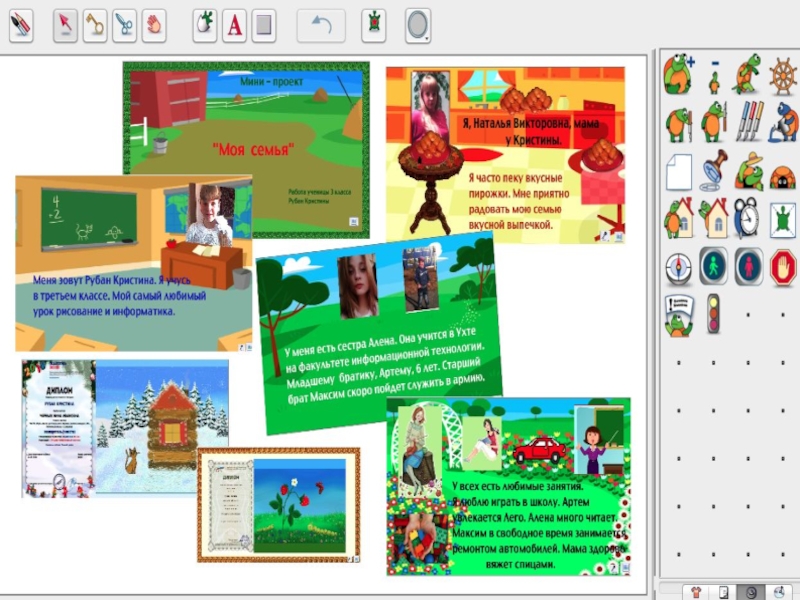Click the second turtle with raised pen icon
Viewport: 800px width, 600px height.
pos(714,121)
